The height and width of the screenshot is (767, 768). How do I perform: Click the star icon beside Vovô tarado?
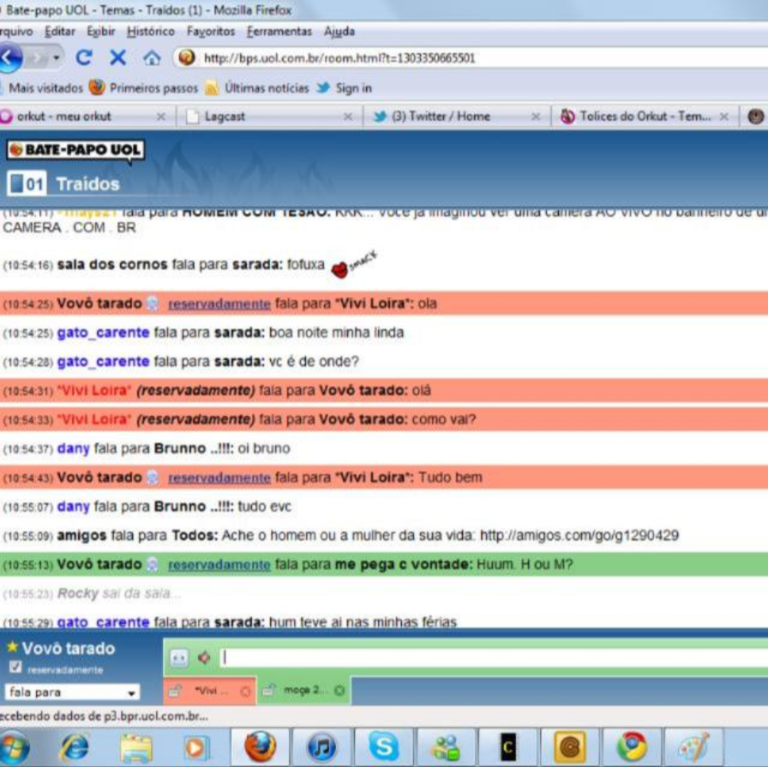12,647
